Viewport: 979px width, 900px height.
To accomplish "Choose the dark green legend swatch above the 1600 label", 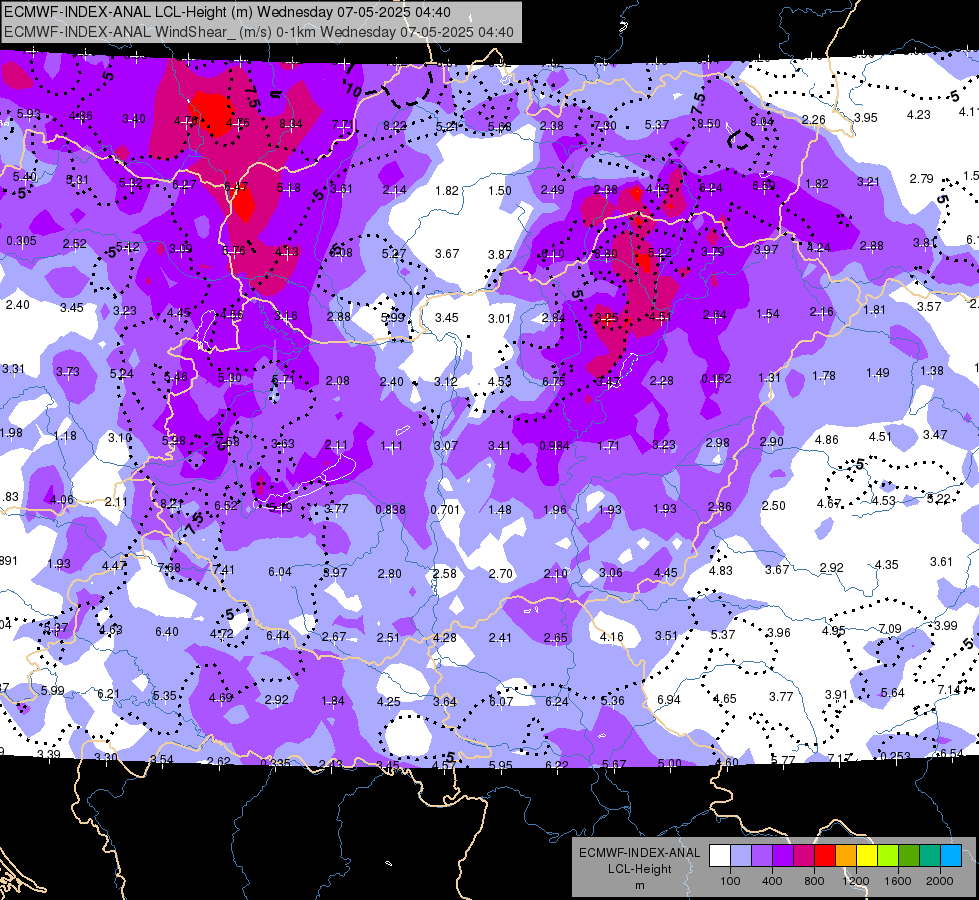I will [x=909, y=856].
